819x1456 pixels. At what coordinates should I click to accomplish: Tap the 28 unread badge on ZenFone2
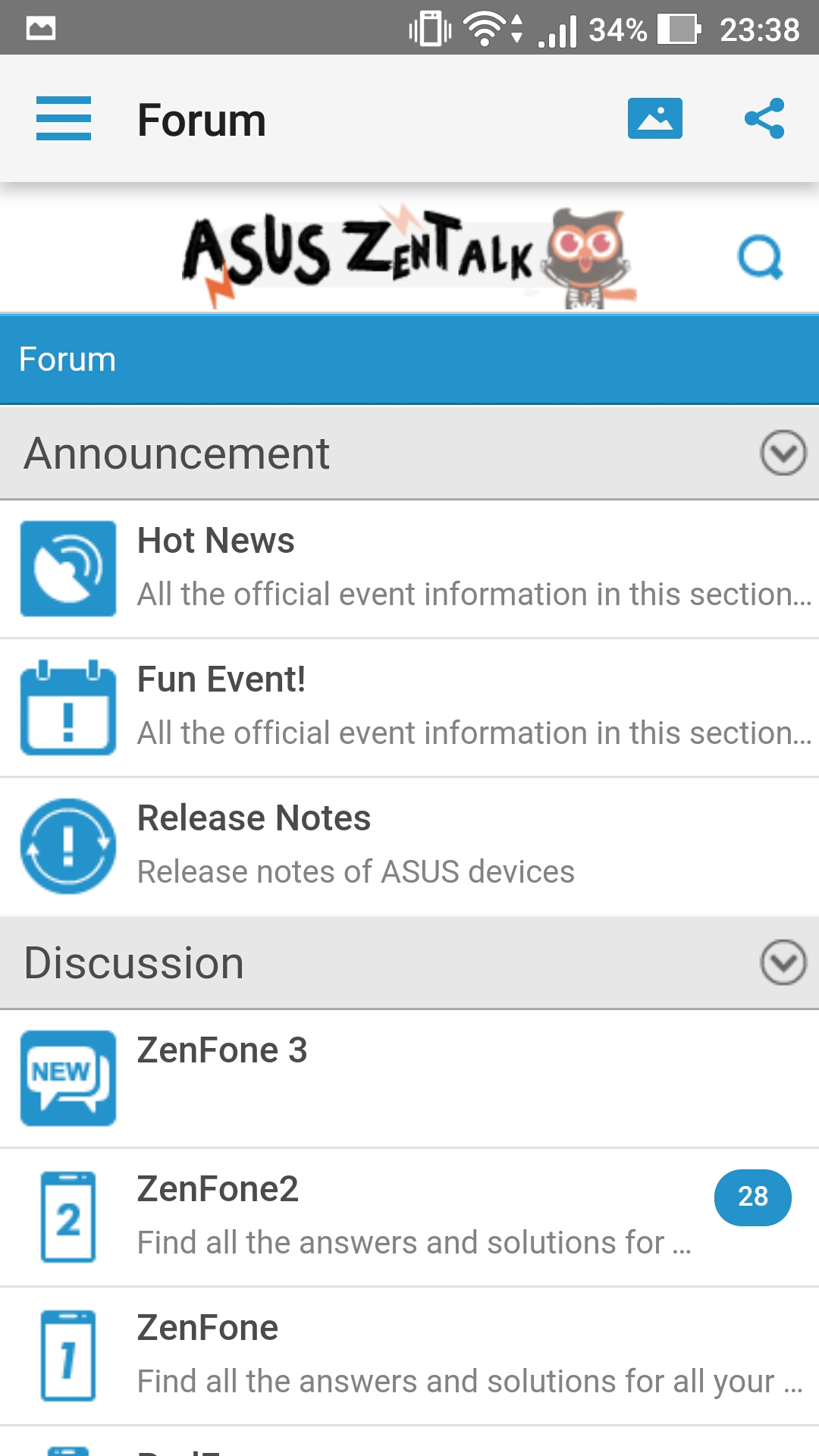click(x=752, y=1197)
